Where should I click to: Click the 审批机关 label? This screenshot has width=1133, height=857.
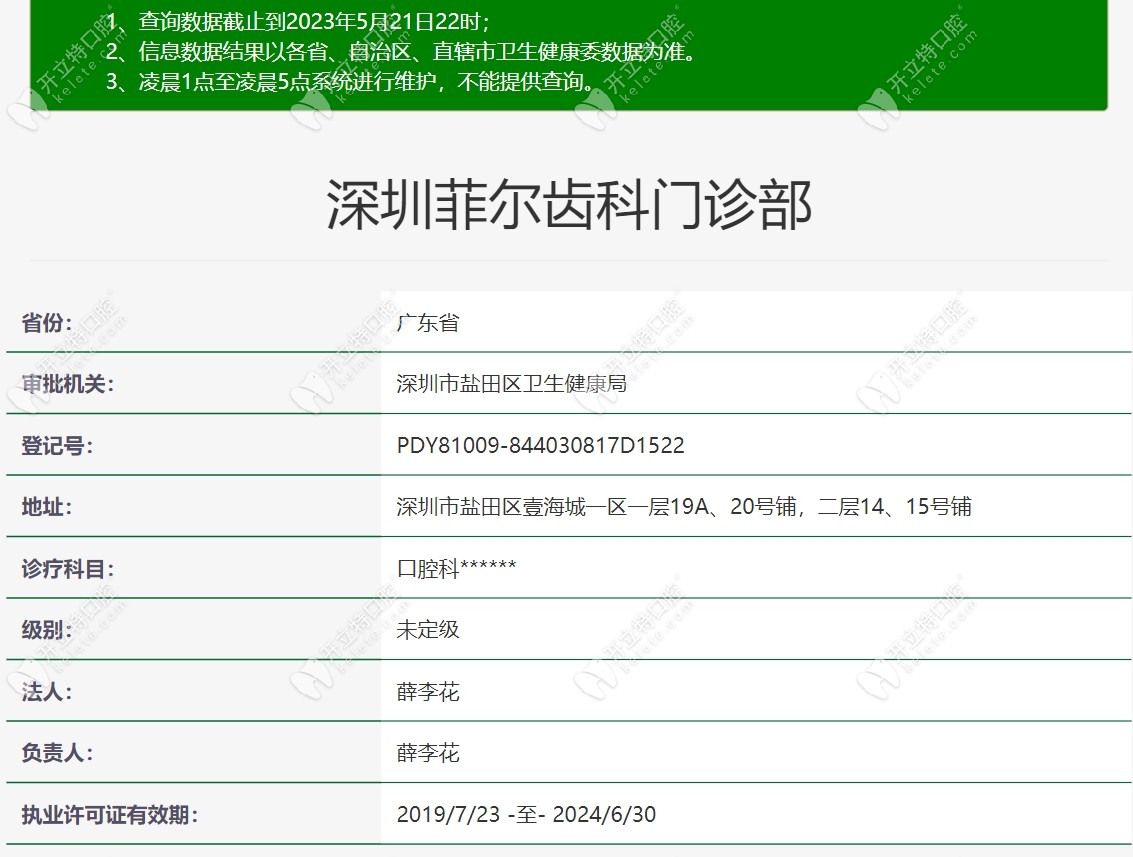tap(68, 384)
